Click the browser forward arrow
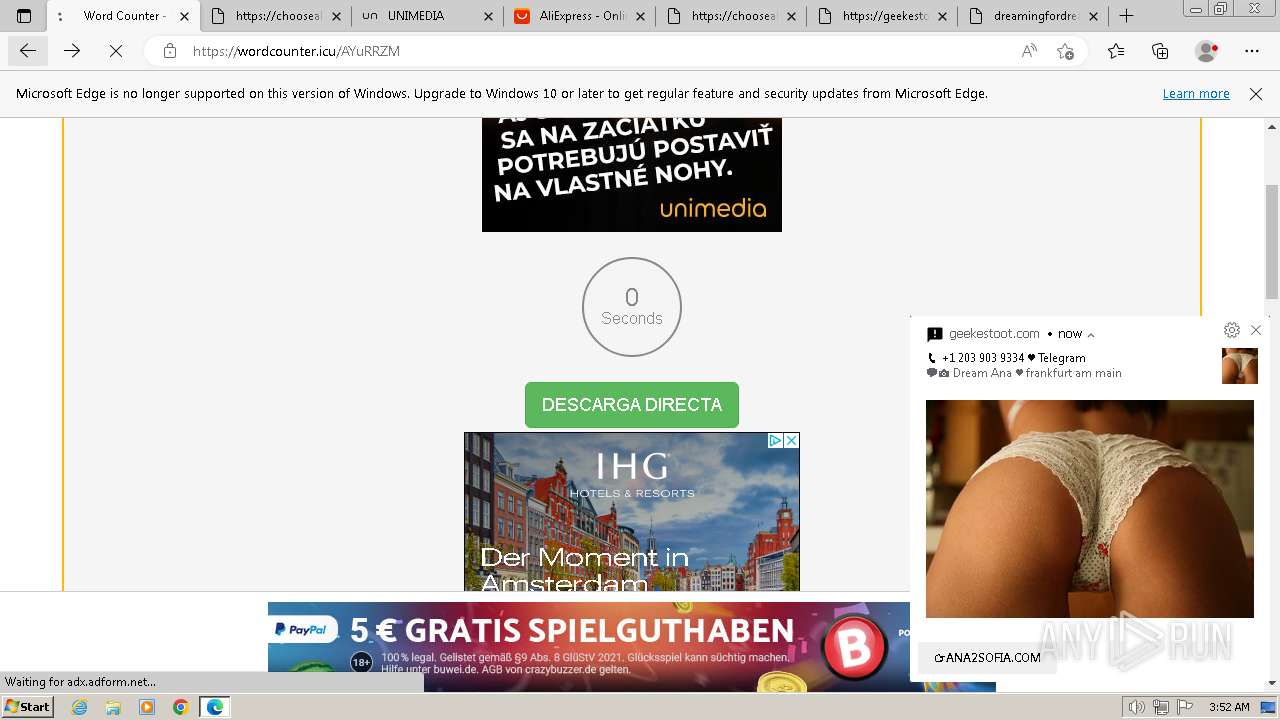1280x720 pixels. [72, 51]
